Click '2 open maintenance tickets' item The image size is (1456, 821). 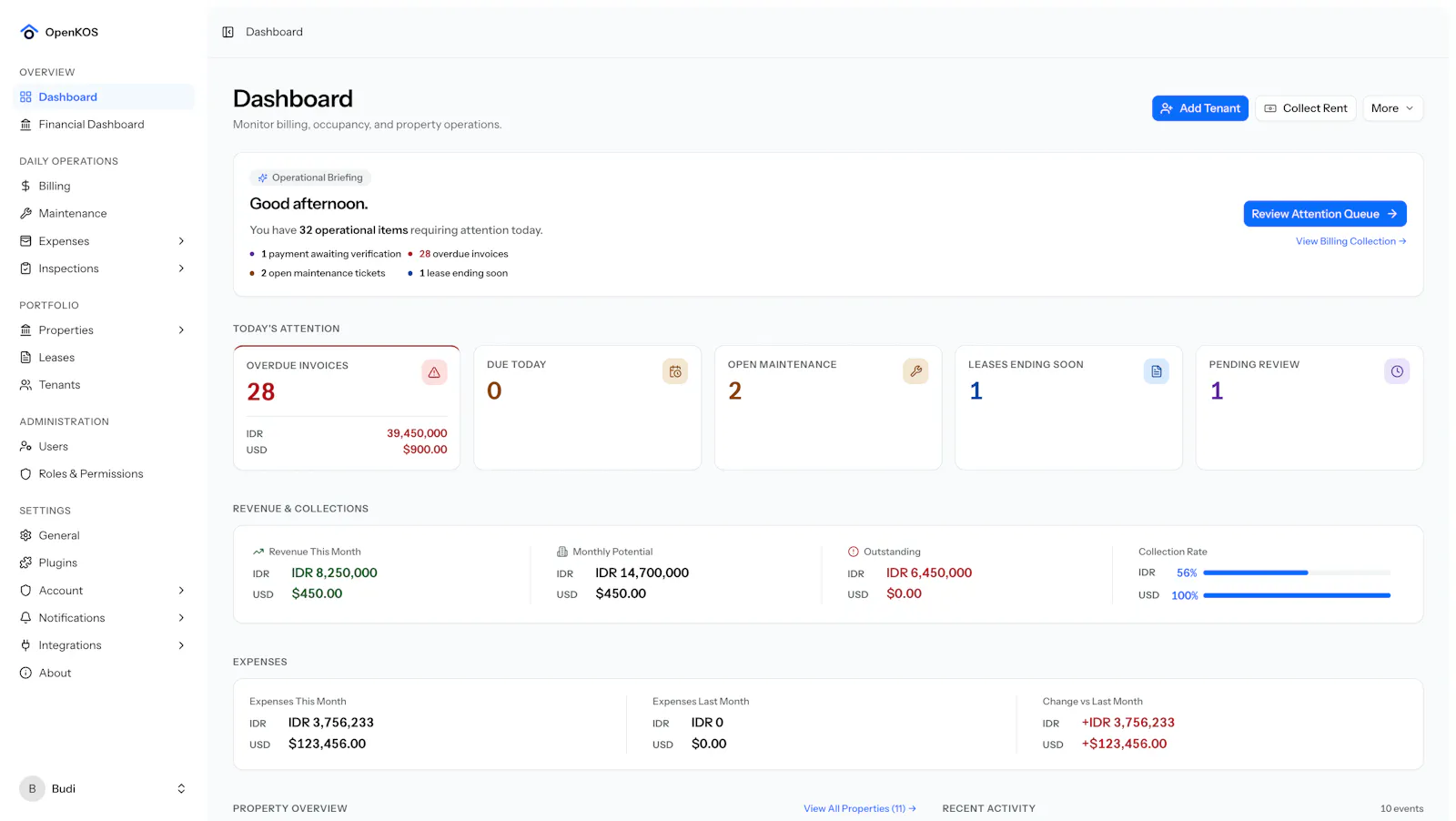(323, 273)
